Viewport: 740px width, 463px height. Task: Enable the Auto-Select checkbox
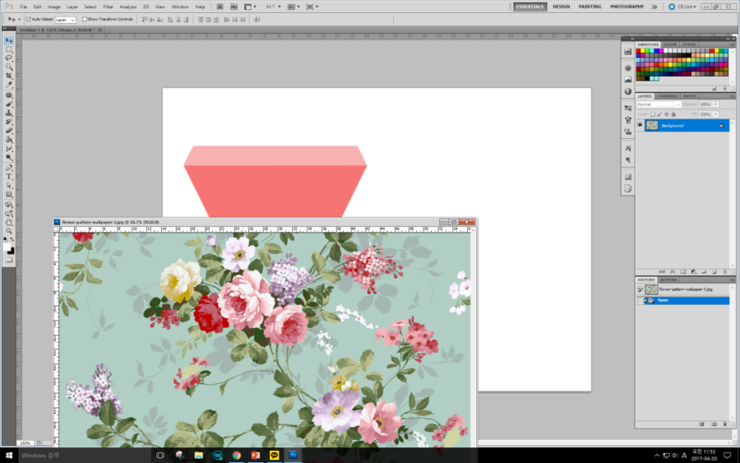point(28,18)
